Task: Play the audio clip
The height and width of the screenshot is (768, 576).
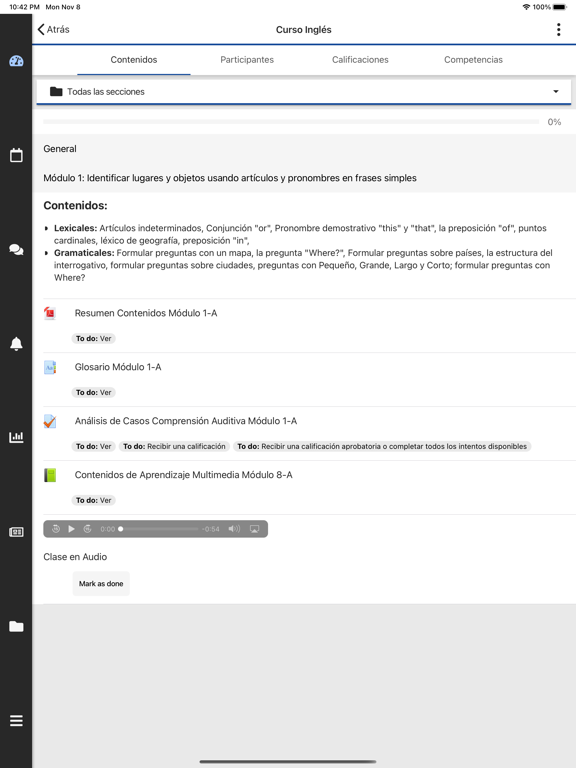Action: click(72, 529)
